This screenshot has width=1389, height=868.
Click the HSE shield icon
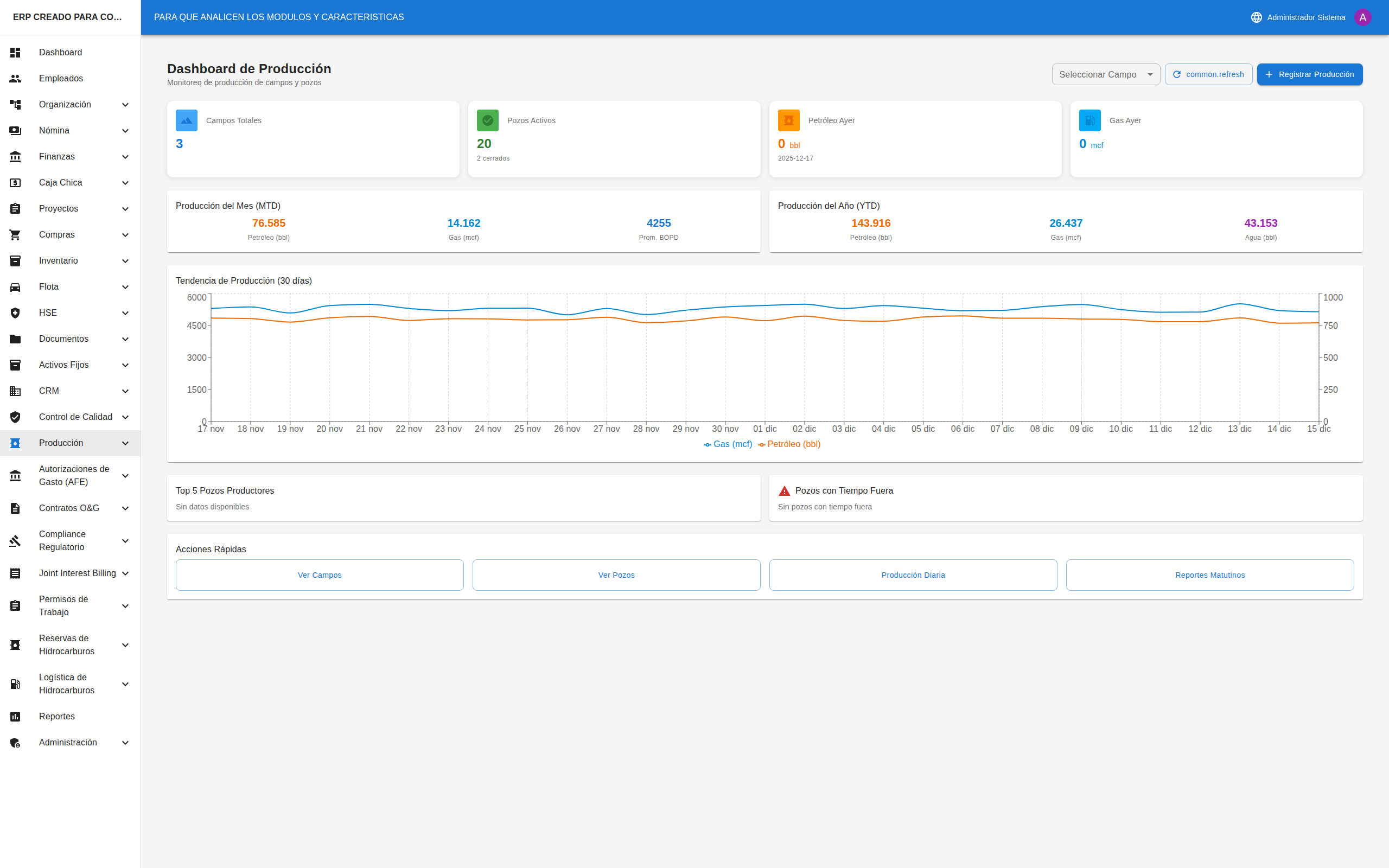pyautogui.click(x=15, y=313)
